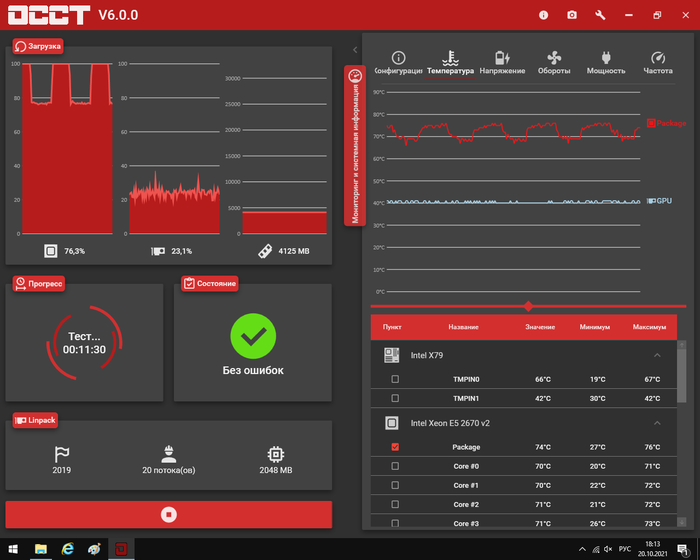Collapse the Intel X79 group
700x560 pixels.
(x=657, y=355)
